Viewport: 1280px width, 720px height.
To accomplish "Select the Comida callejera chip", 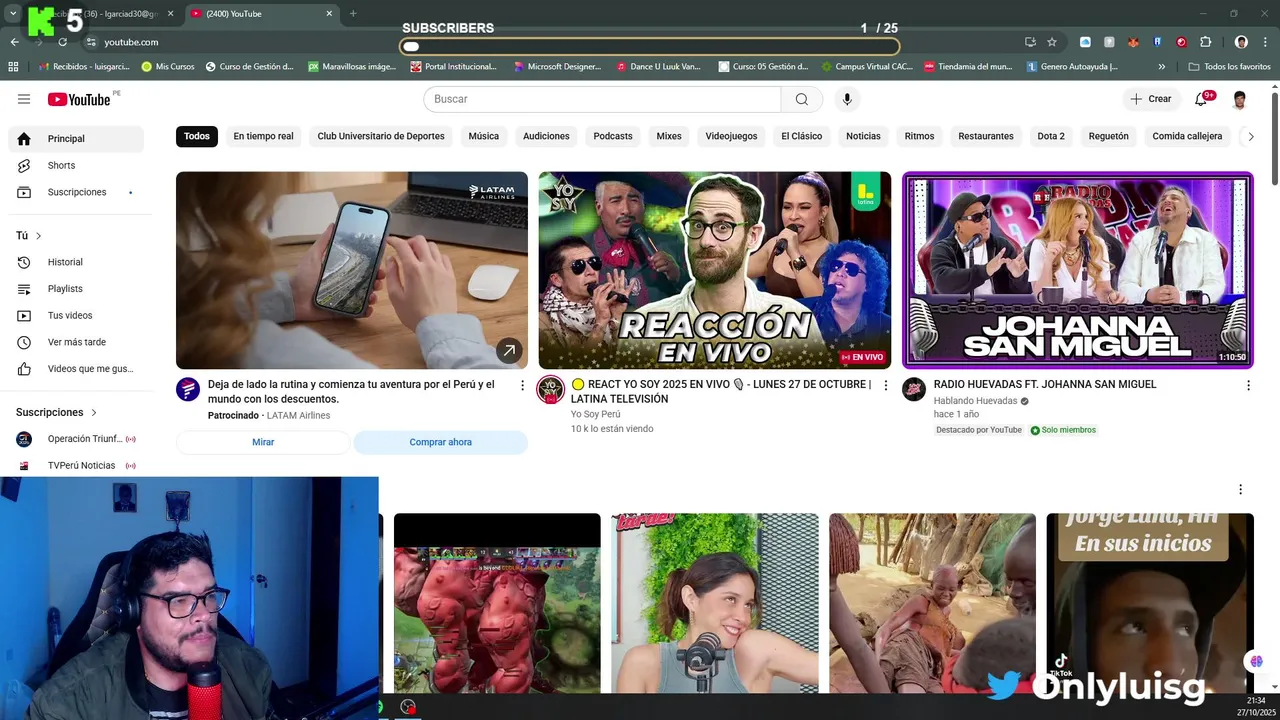I will point(1187,136).
